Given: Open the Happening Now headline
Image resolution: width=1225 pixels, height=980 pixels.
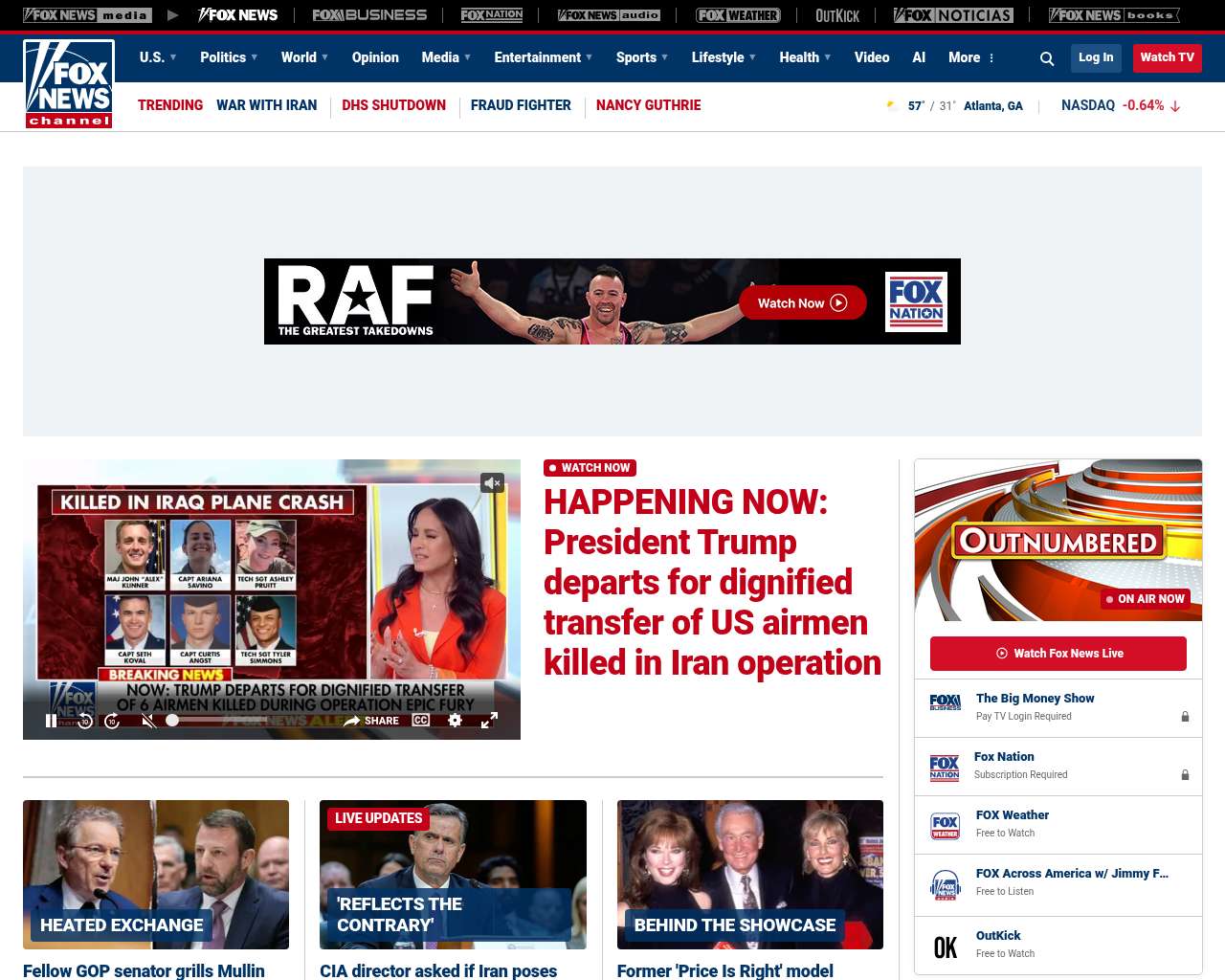Looking at the screenshot, I should coord(712,582).
